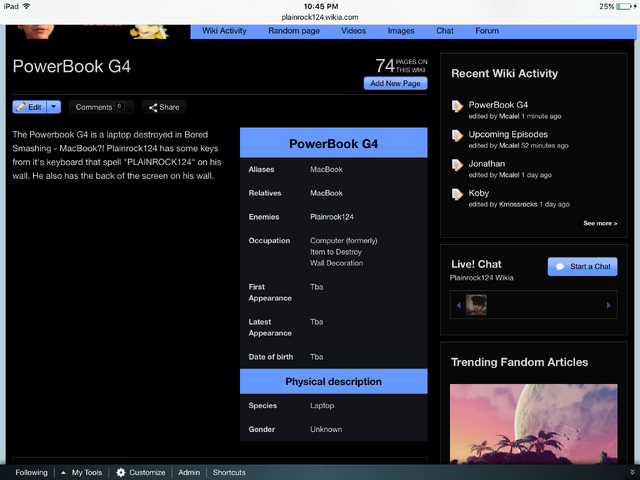Click the edit icon beside Koby

point(457,194)
